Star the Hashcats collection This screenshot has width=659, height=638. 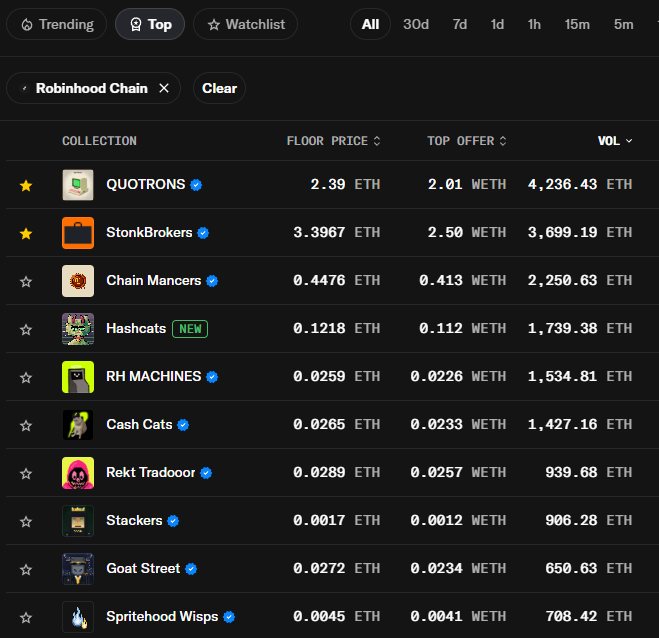26,329
